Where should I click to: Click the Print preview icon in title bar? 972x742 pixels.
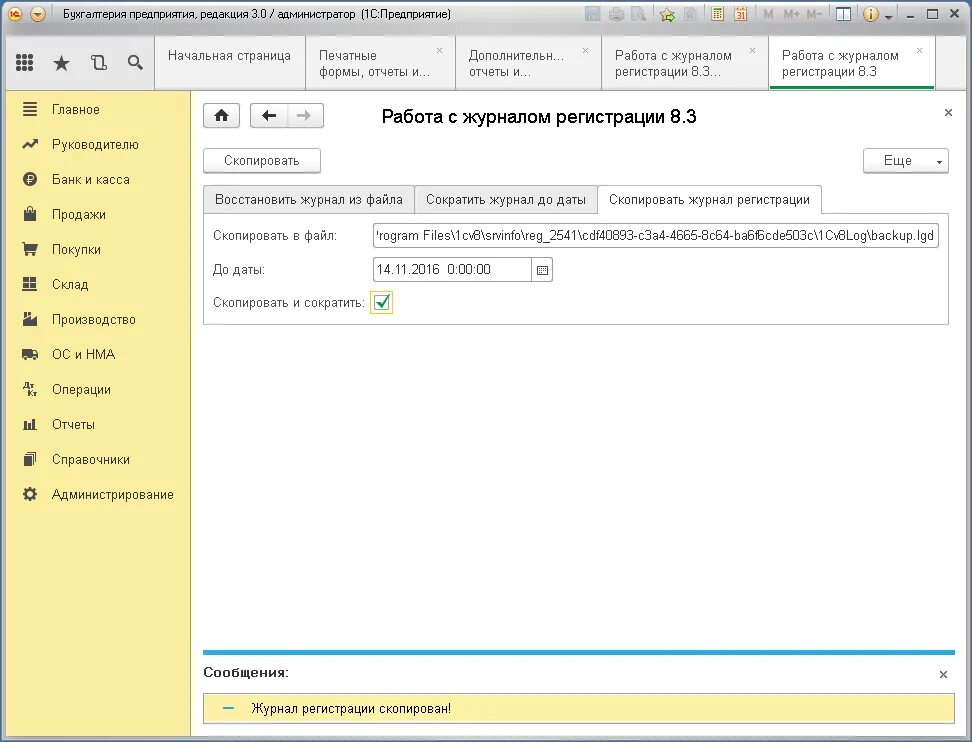tap(638, 14)
